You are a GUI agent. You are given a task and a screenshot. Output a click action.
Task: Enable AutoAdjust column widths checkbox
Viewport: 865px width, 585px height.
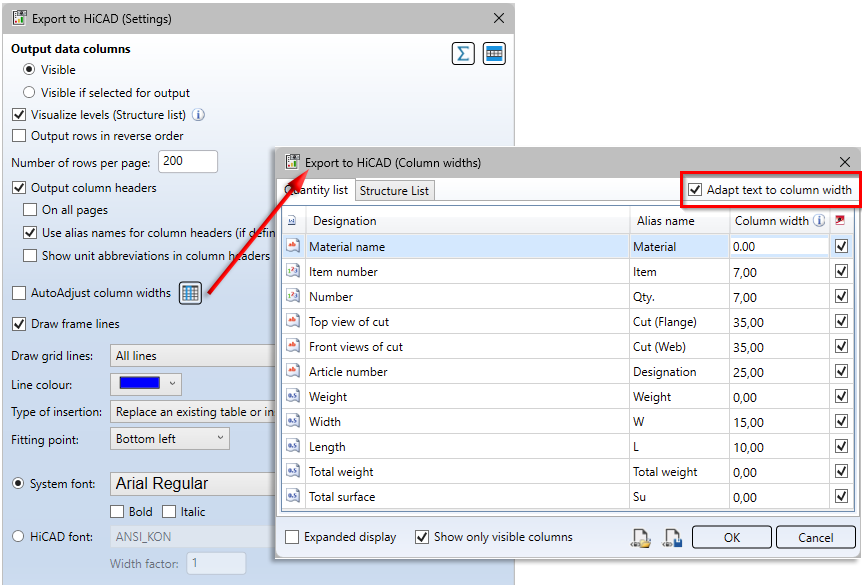(x=19, y=293)
